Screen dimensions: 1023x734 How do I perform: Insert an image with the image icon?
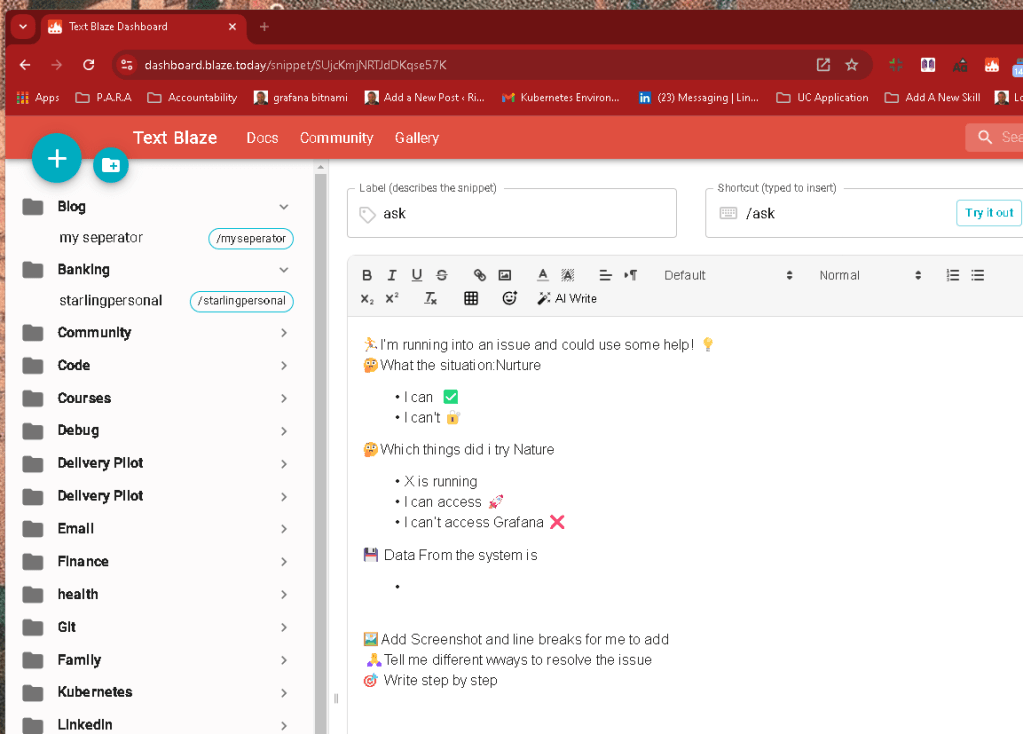(504, 275)
